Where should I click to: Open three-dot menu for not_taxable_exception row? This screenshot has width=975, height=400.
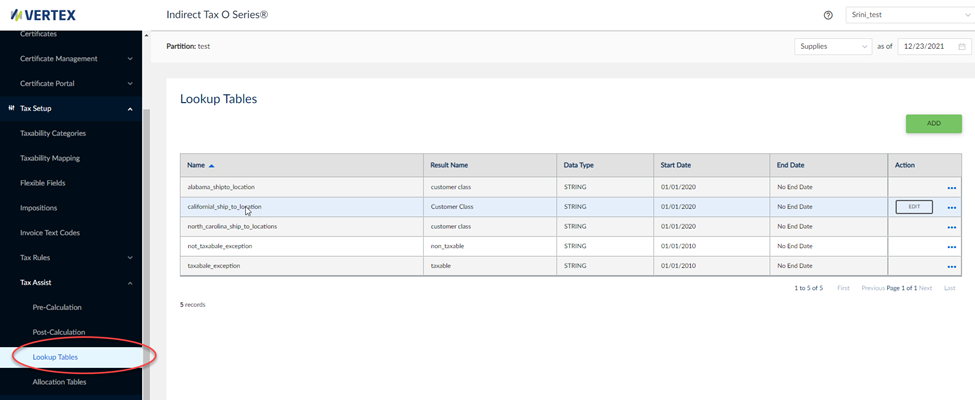[951, 246]
